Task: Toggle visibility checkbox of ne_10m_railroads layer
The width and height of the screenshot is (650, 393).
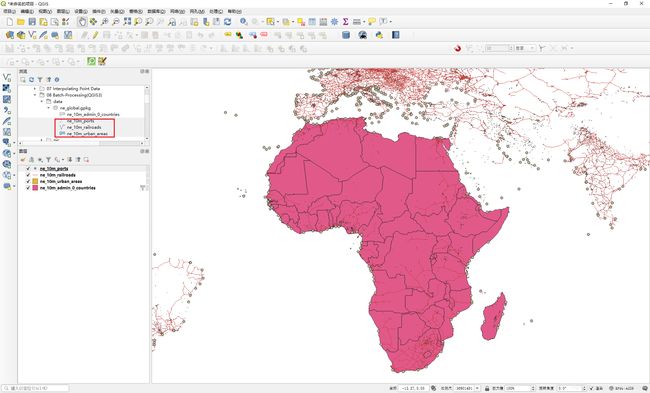Action: tap(28, 175)
